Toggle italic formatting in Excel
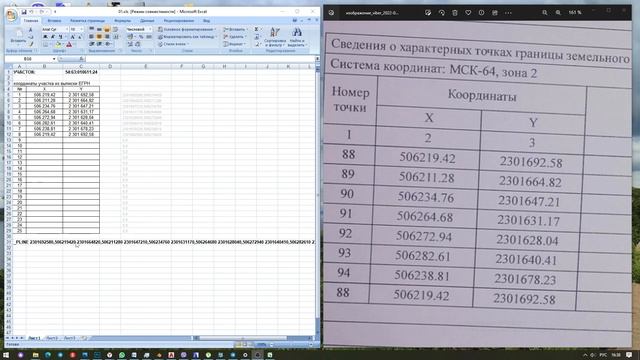640x360 pixels. click(53, 37)
